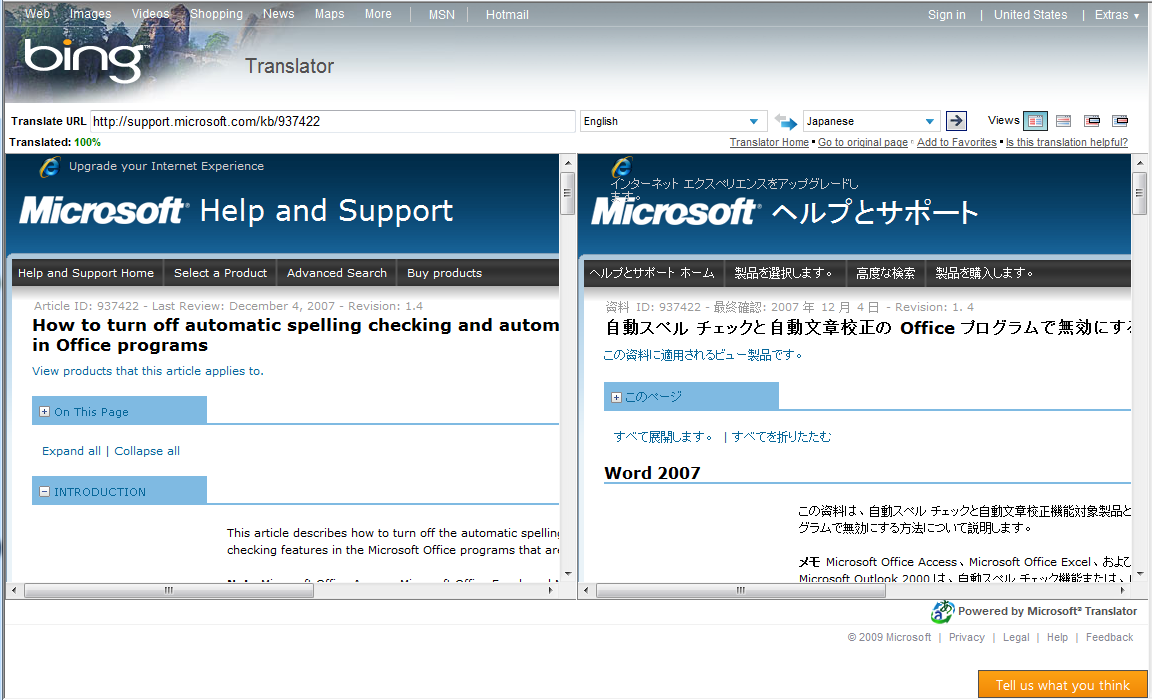Expand the On This Page section
The width and height of the screenshot is (1152, 700).
coord(44,412)
